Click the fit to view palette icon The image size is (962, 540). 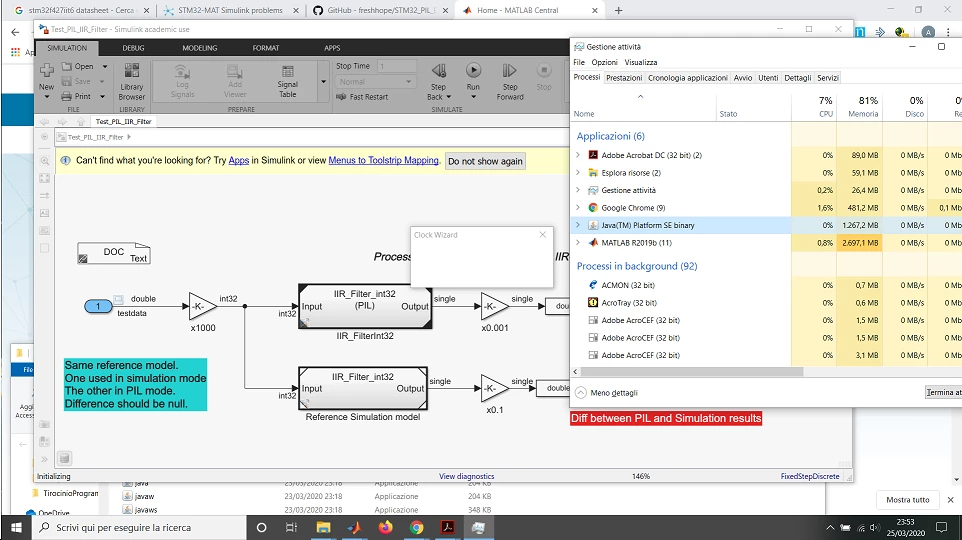coord(44,178)
